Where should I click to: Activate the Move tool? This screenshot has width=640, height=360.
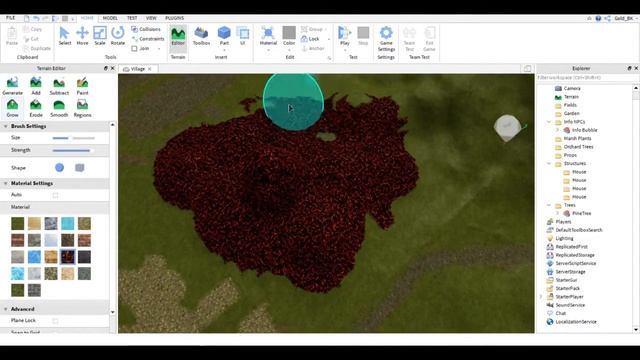click(82, 36)
